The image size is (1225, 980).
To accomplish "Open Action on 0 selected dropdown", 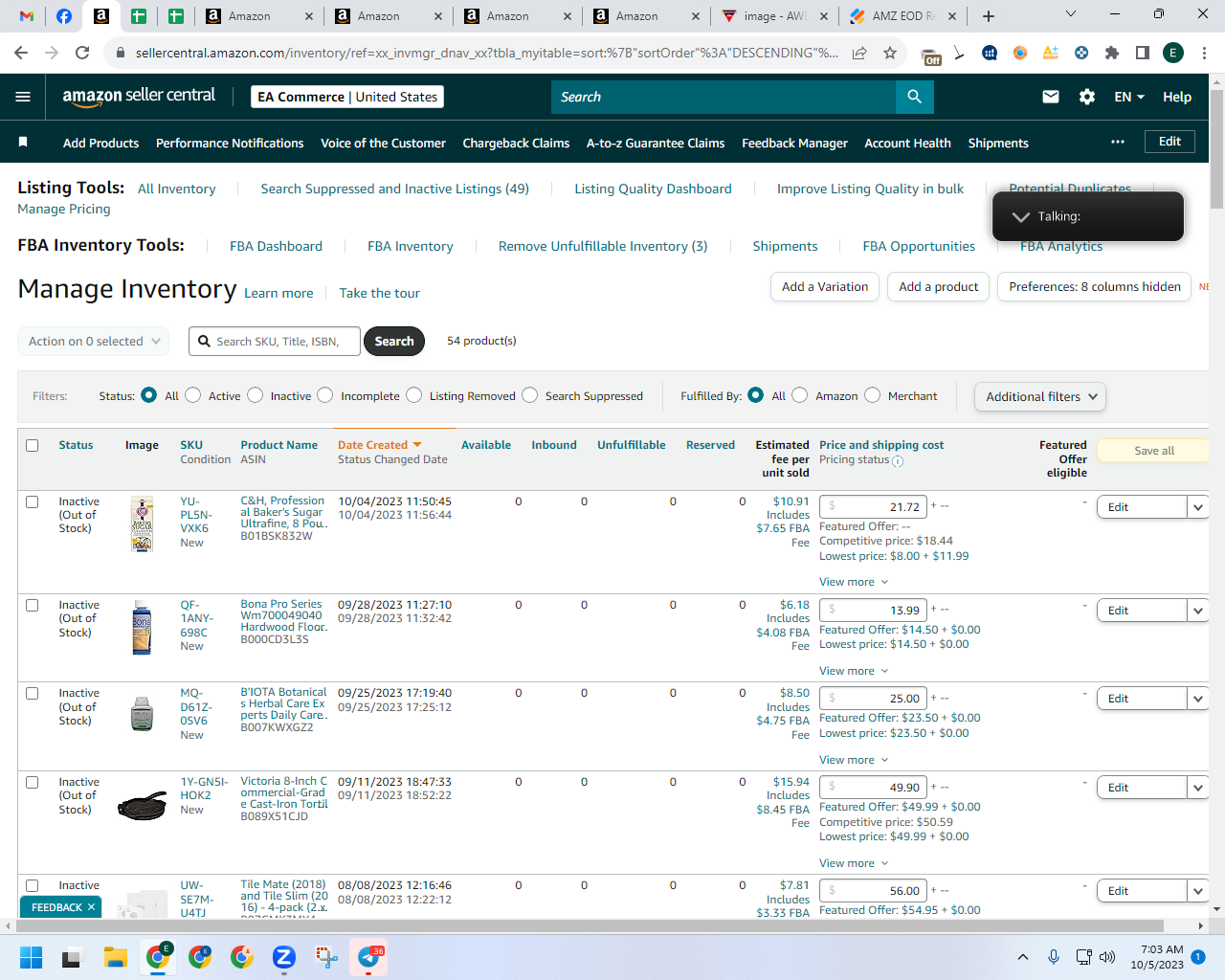I will [x=94, y=341].
